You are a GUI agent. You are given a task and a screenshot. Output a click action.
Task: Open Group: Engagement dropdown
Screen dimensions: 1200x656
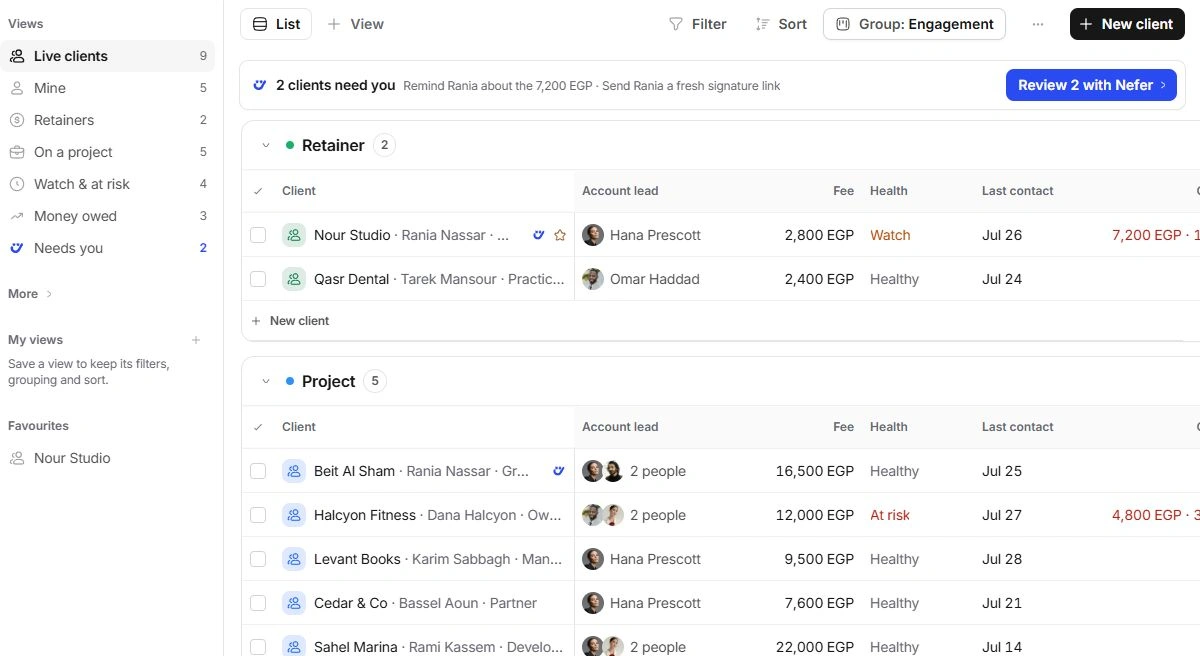914,24
